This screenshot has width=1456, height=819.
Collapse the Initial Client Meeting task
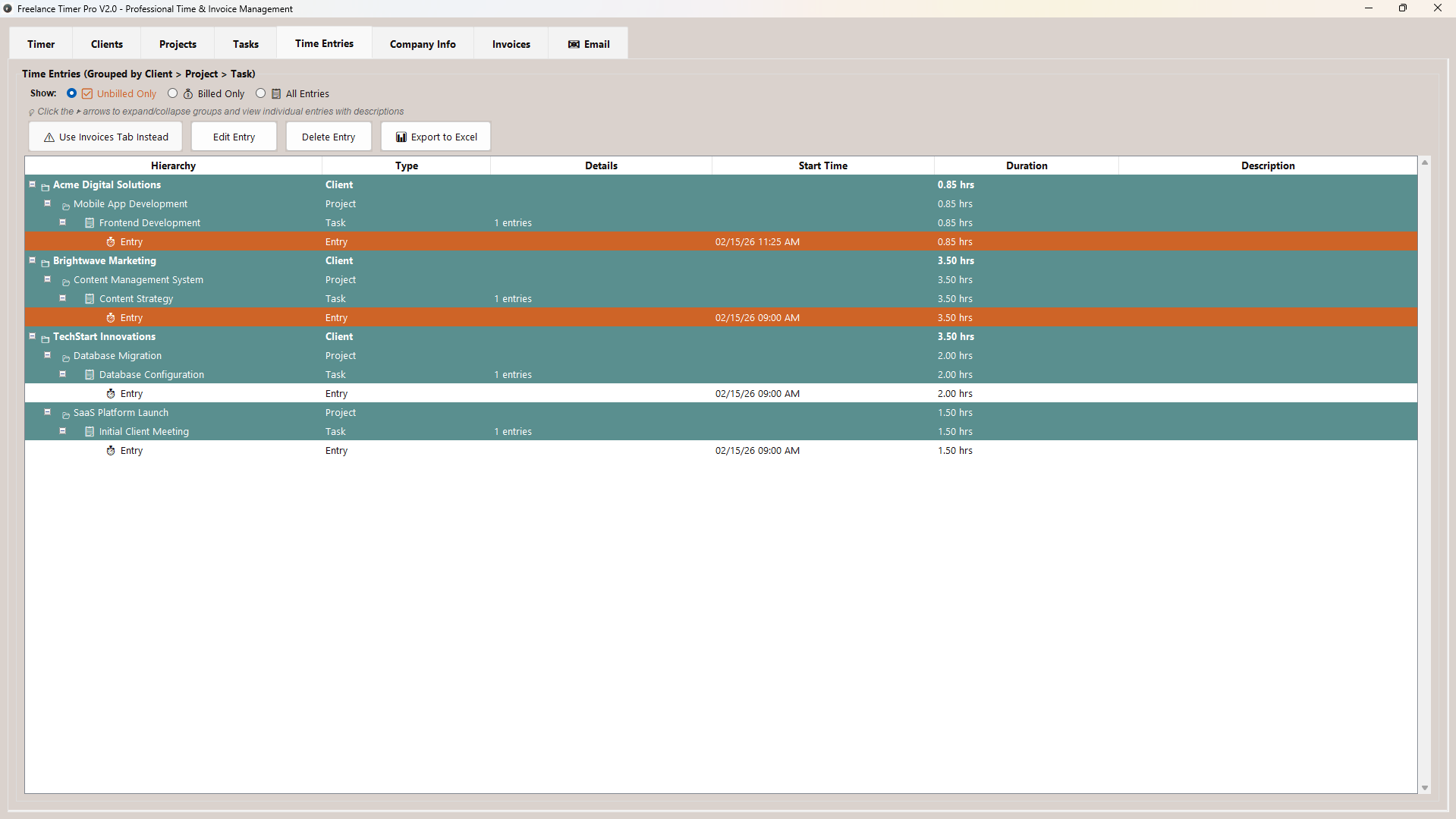pos(63,431)
